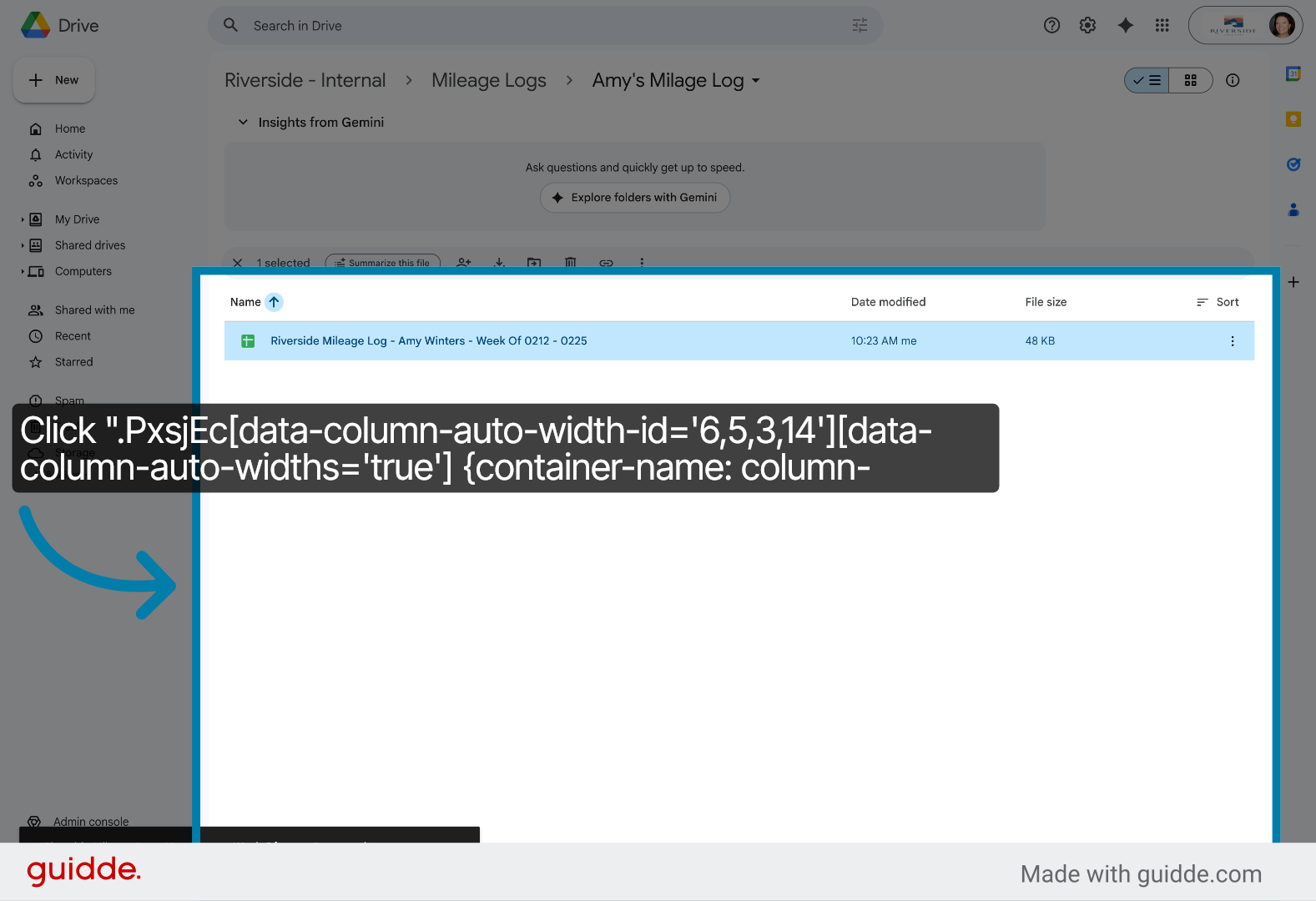Open Shared with me in the sidebar
The image size is (1316, 901).
pyautogui.click(x=94, y=310)
